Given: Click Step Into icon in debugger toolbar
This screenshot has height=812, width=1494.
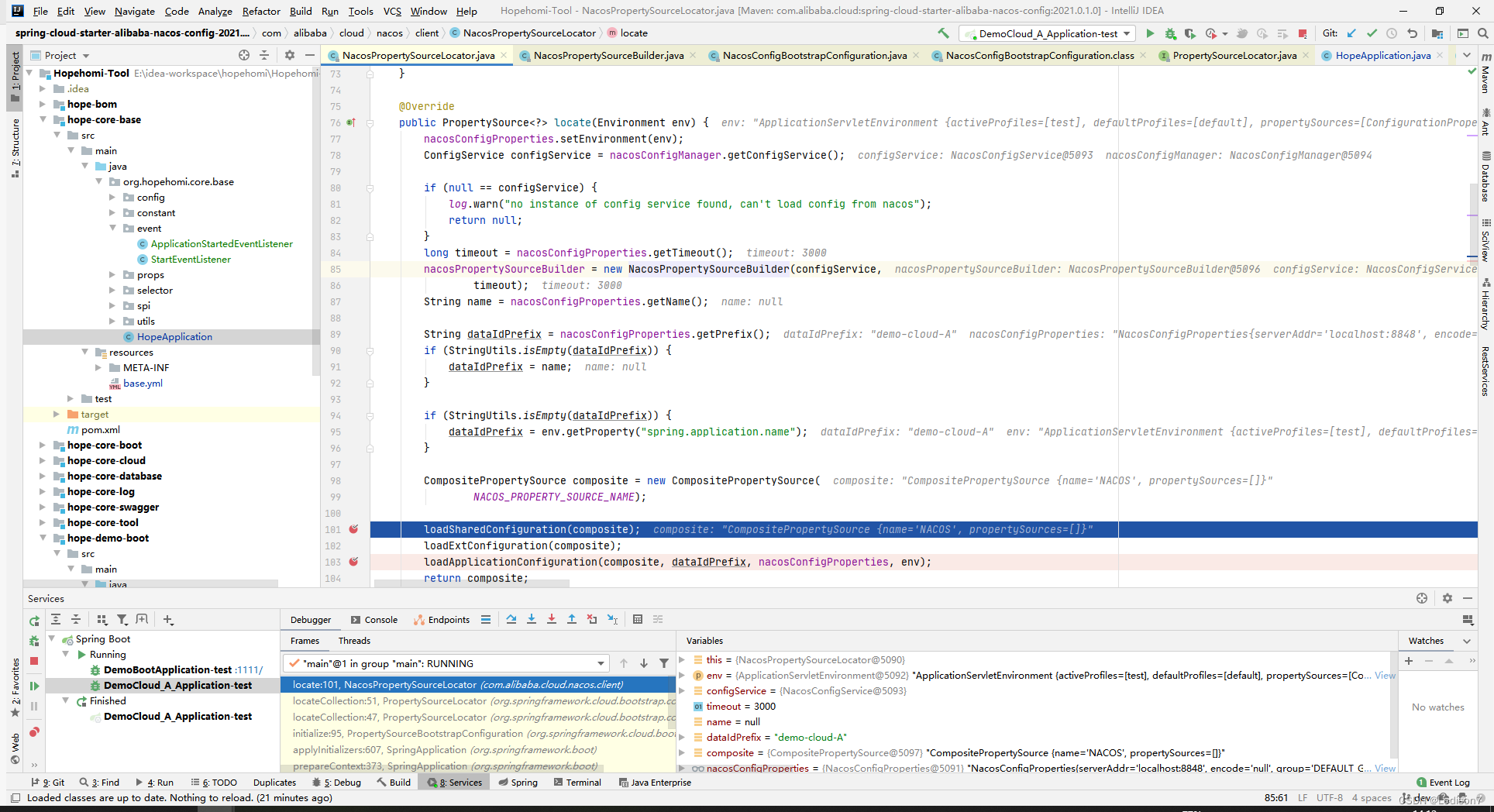Looking at the screenshot, I should pos(532,619).
